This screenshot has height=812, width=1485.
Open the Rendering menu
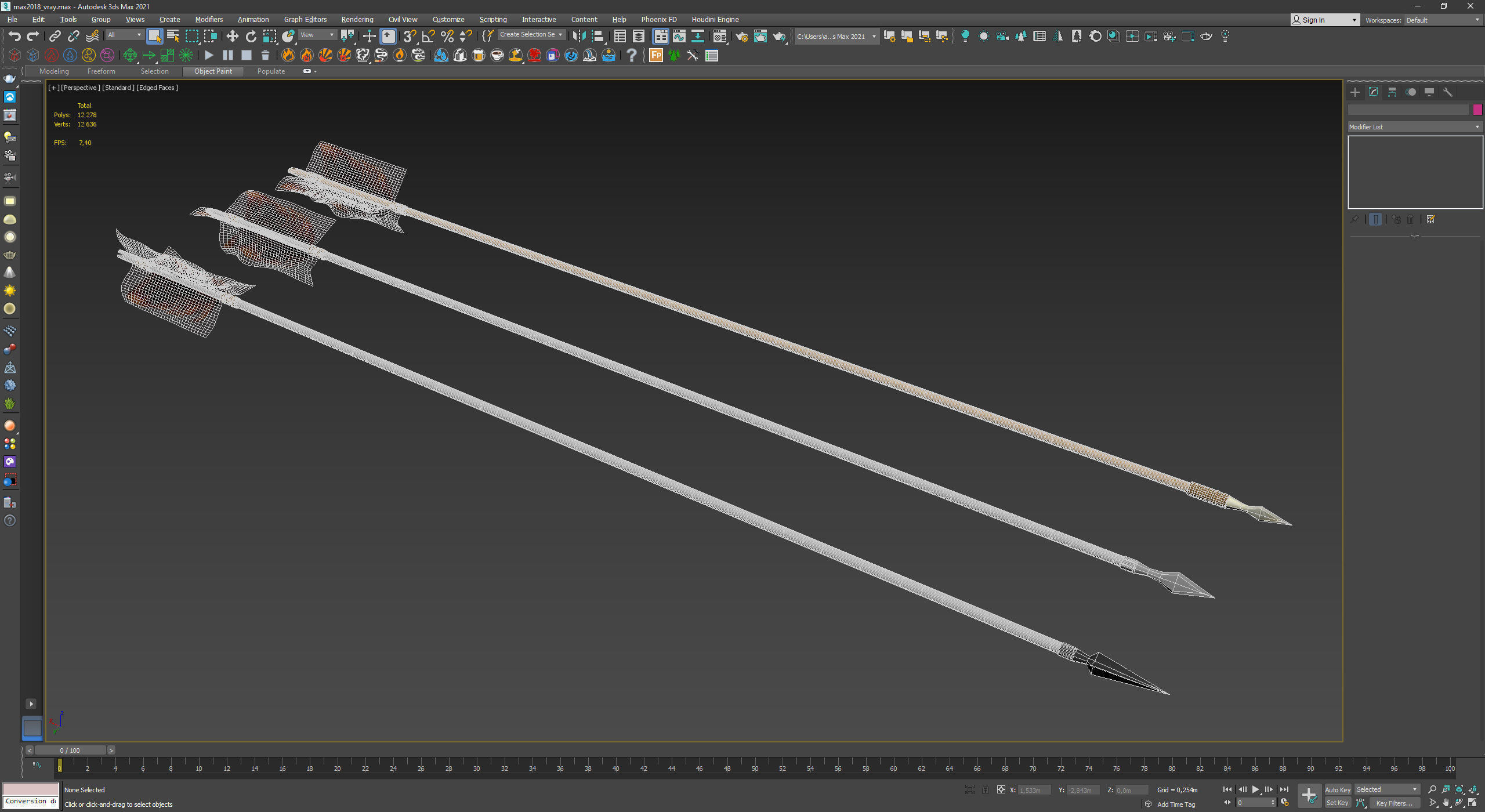coord(357,19)
